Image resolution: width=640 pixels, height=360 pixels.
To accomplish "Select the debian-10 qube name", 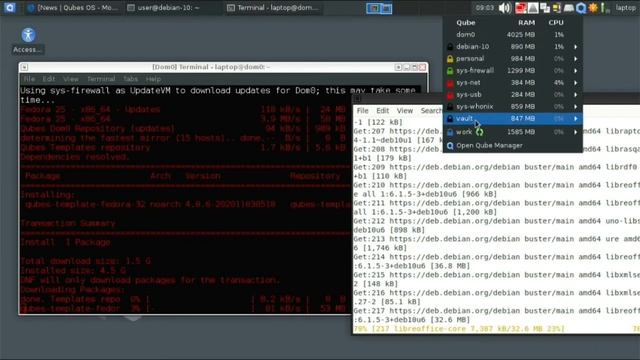I will (x=472, y=47).
